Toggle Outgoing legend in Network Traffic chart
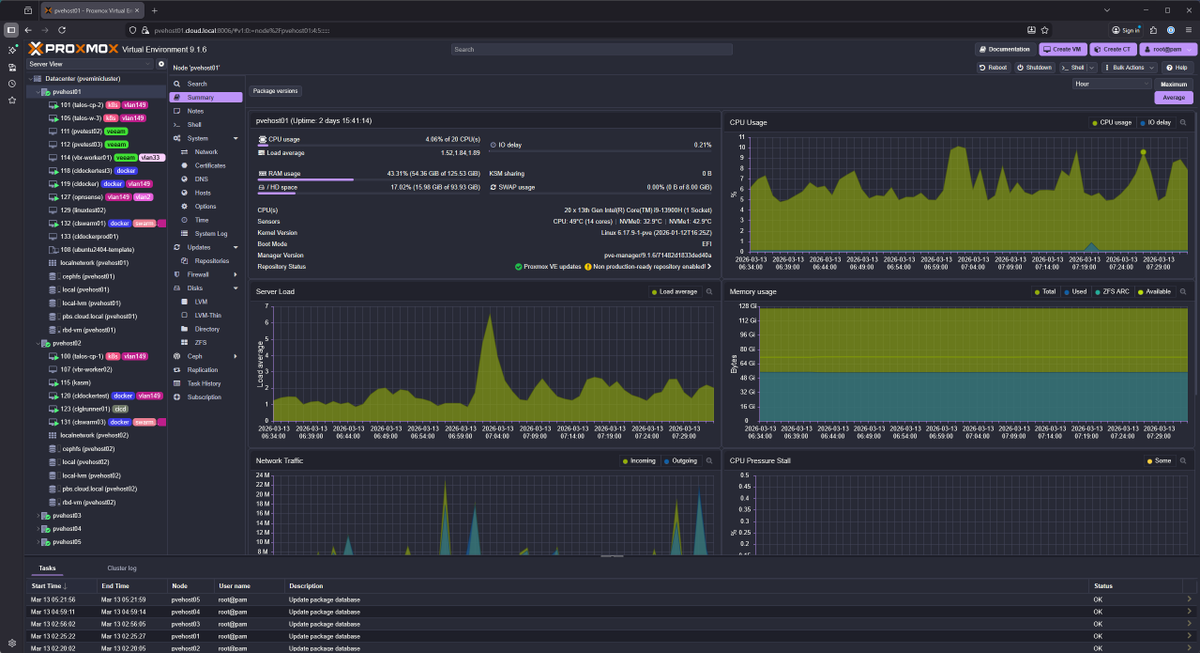The image size is (1200, 653). pyautogui.click(x=681, y=460)
